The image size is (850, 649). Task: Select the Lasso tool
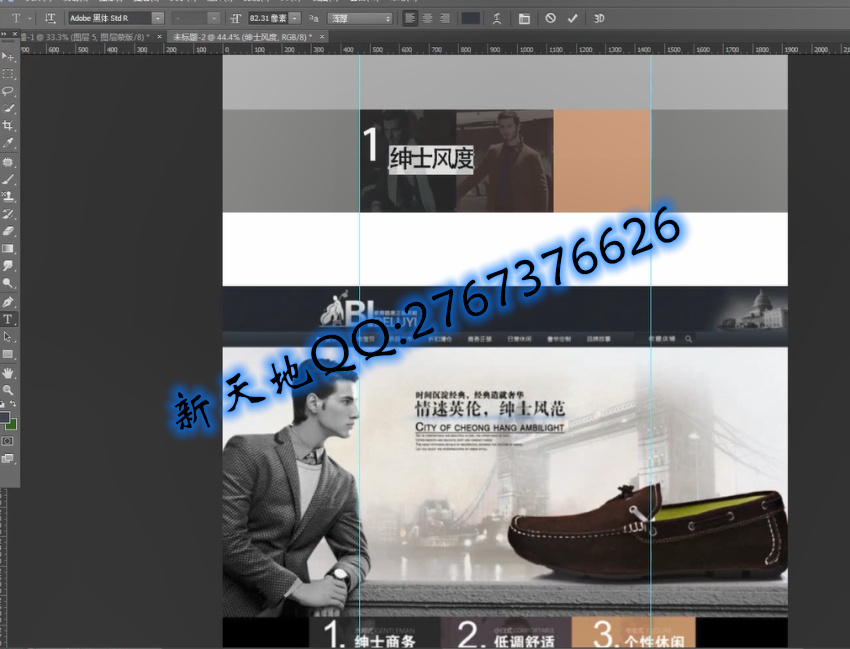(x=8, y=91)
